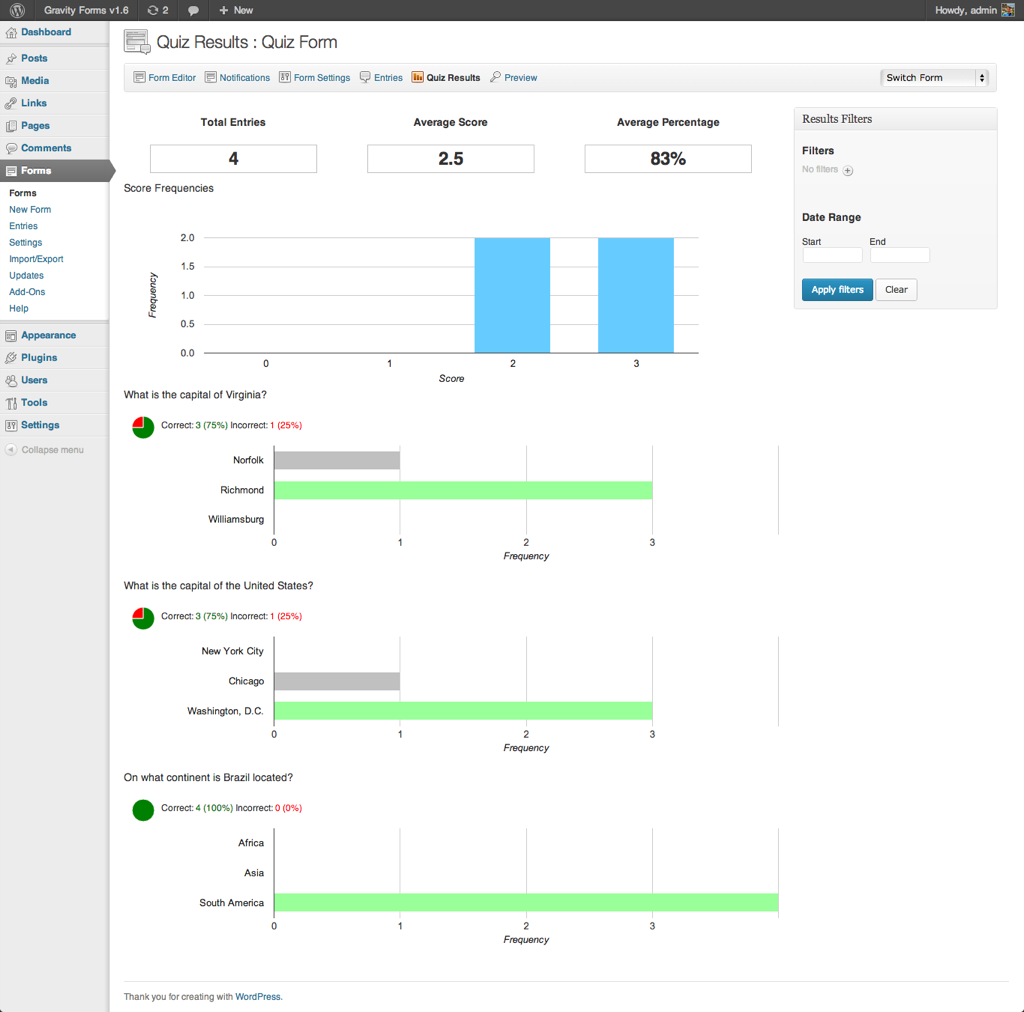
Task: Click the Plugins plug icon
Action: pos(11,358)
